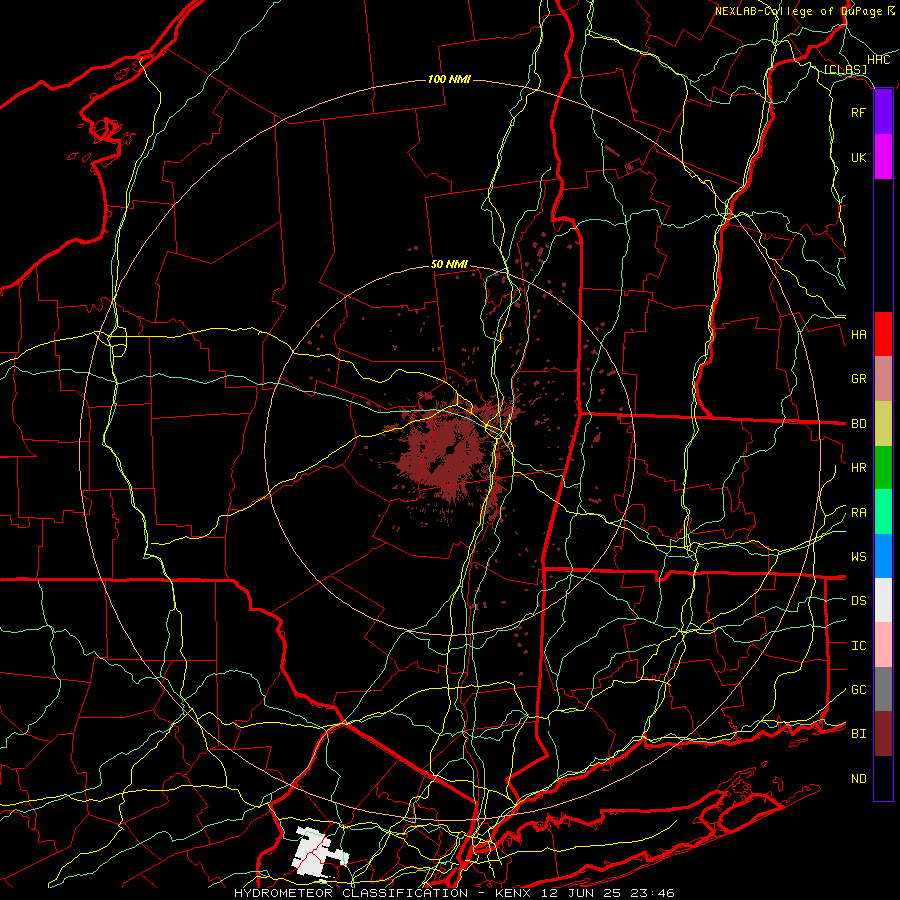The height and width of the screenshot is (900, 900).
Task: Select the GC gray legend block
Action: tap(883, 689)
